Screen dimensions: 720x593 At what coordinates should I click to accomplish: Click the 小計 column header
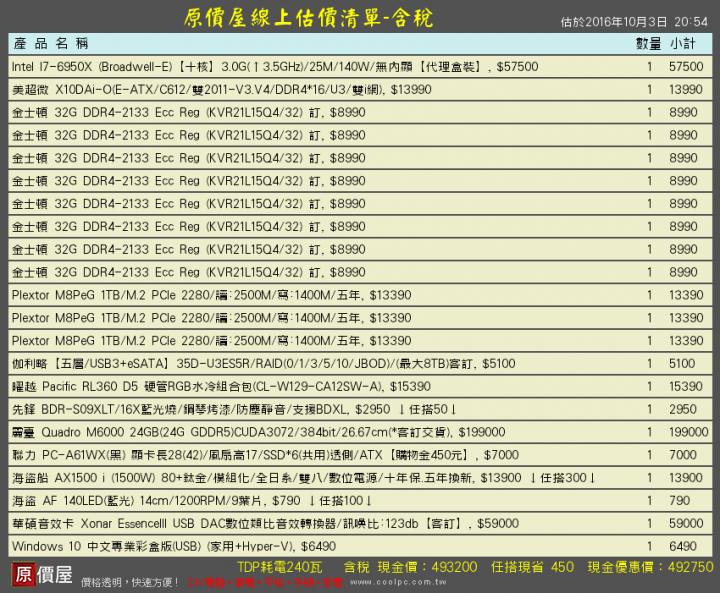(683, 44)
